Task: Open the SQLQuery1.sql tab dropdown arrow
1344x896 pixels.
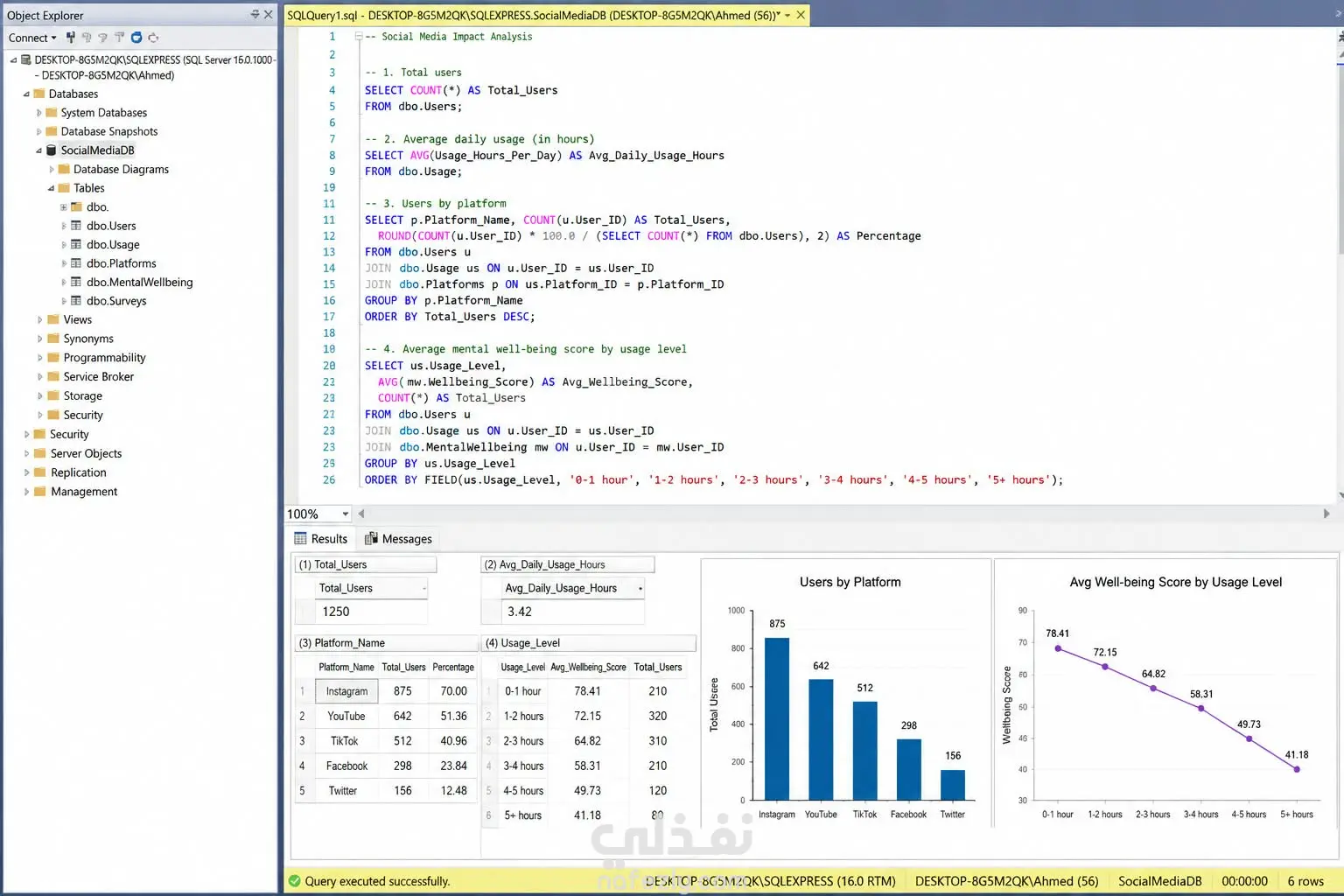Action: (x=787, y=15)
